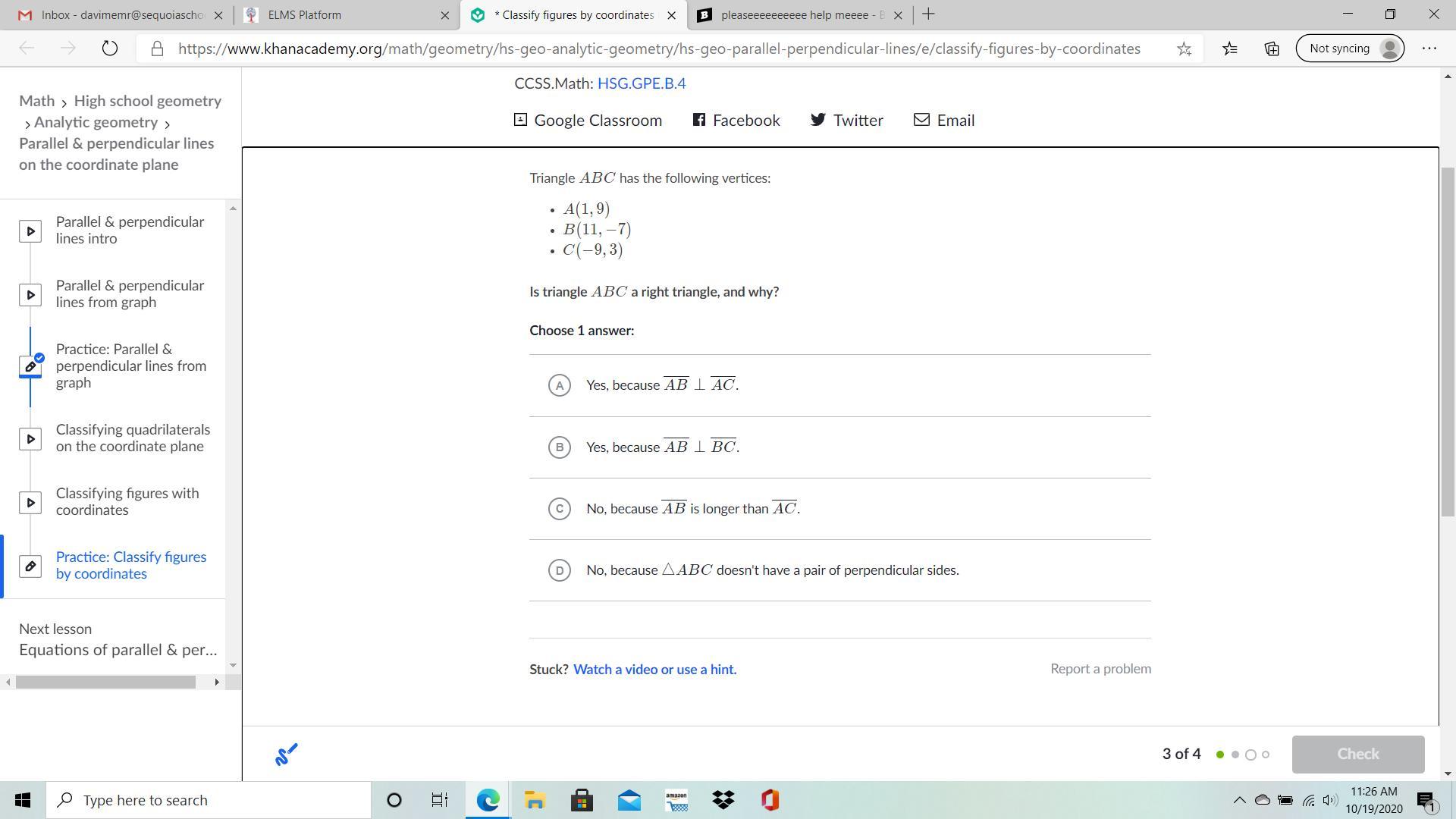Image resolution: width=1456 pixels, height=819 pixels.
Task: Click the pencil icon for Practice: Classify figures
Action: point(30,566)
